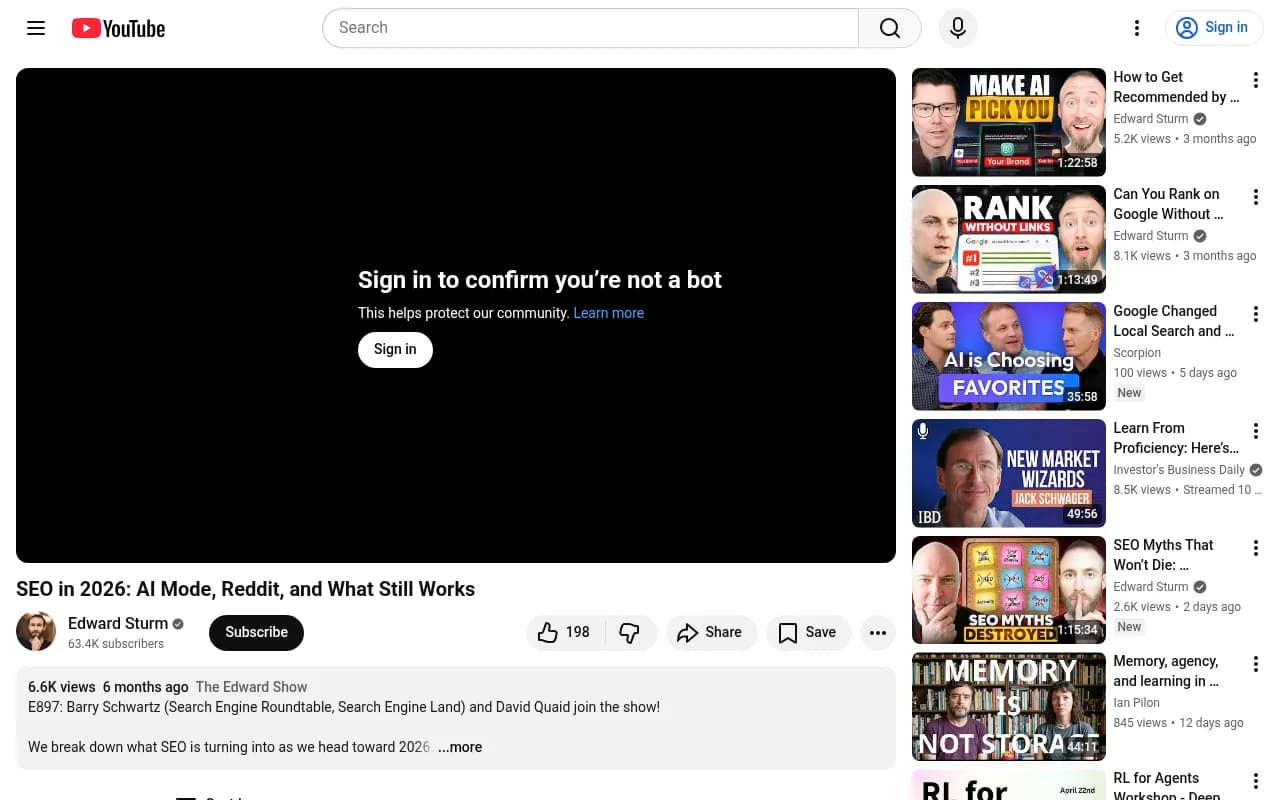Open The Edward Show link
Screen dimensions: 1280x800
[x=251, y=687]
